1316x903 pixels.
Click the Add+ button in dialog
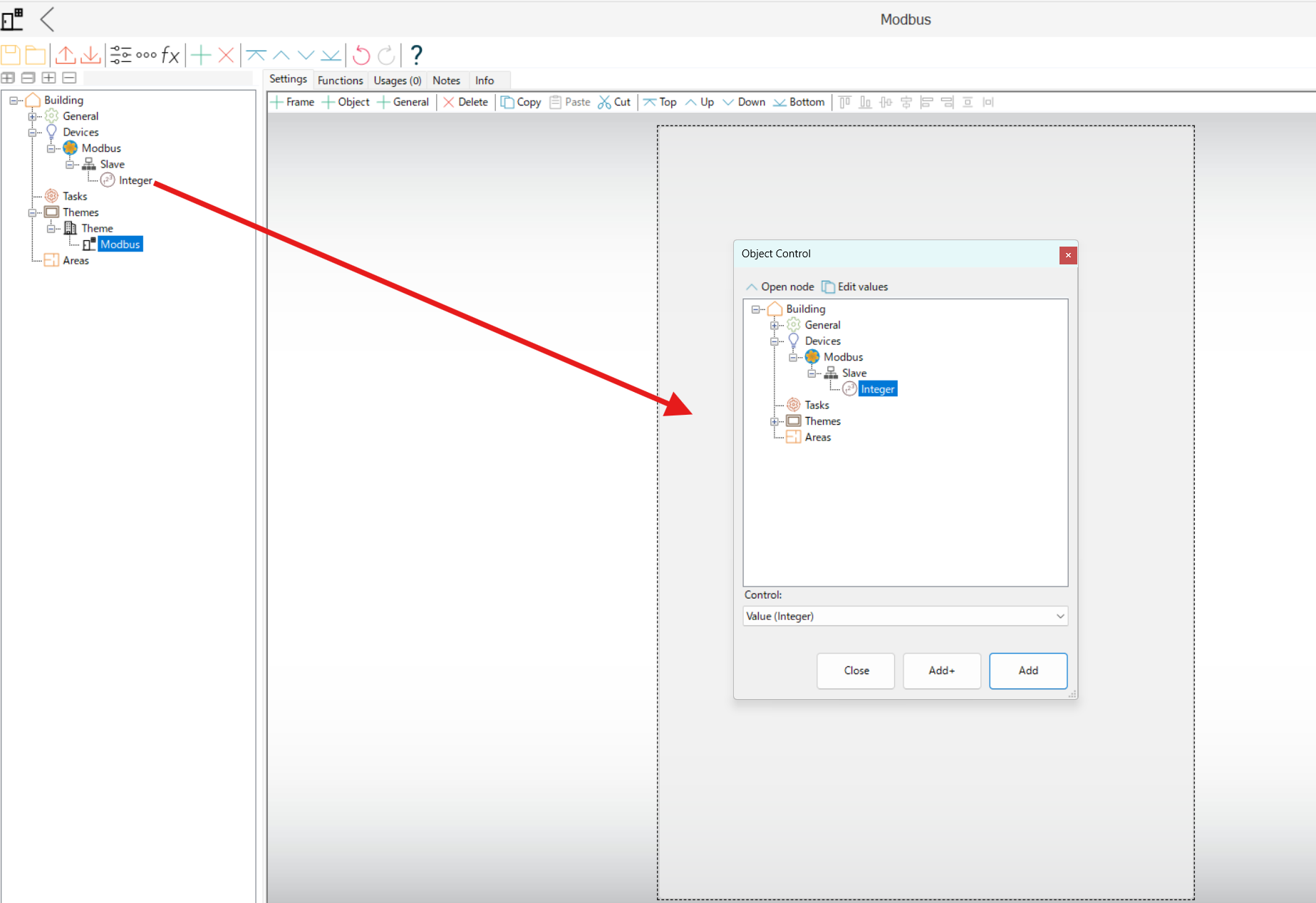(941, 671)
